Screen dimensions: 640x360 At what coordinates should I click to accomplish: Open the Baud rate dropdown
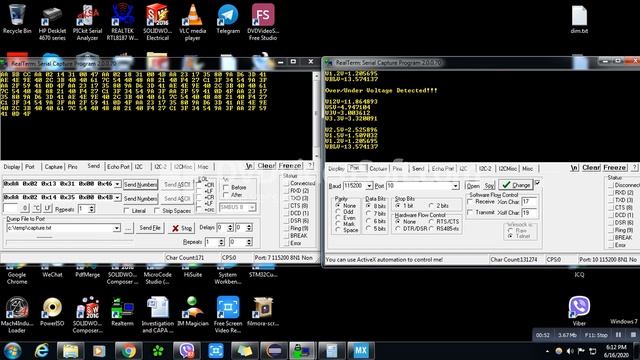pyautogui.click(x=369, y=186)
